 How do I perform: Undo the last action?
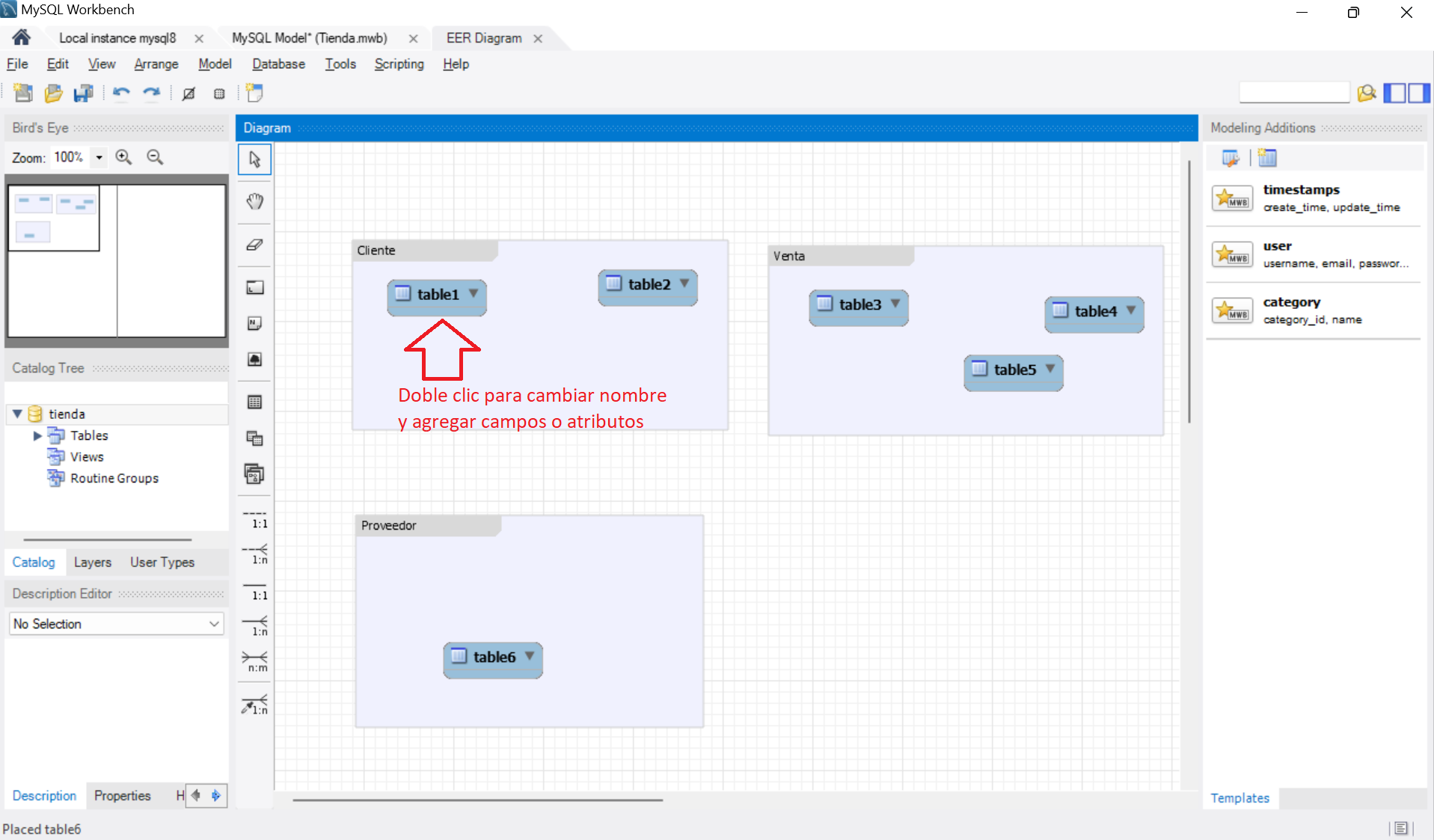121,93
